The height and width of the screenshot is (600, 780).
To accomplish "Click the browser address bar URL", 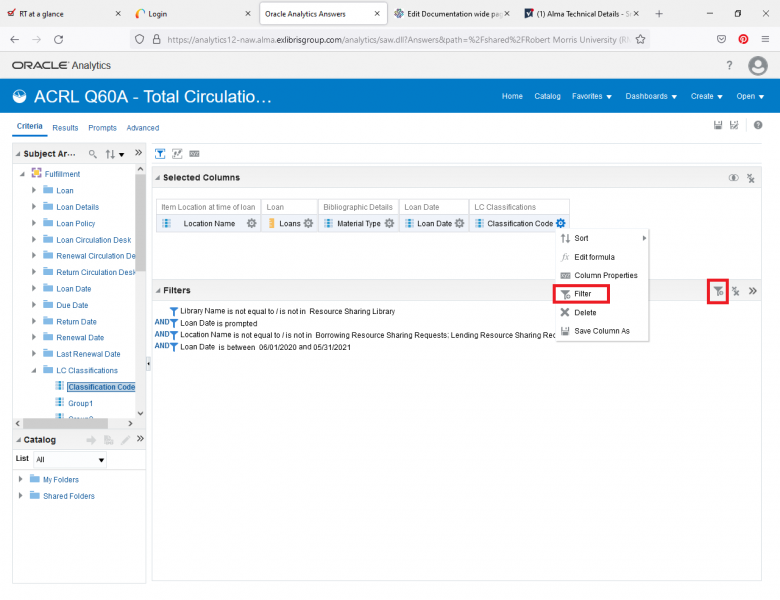I will (x=398, y=39).
